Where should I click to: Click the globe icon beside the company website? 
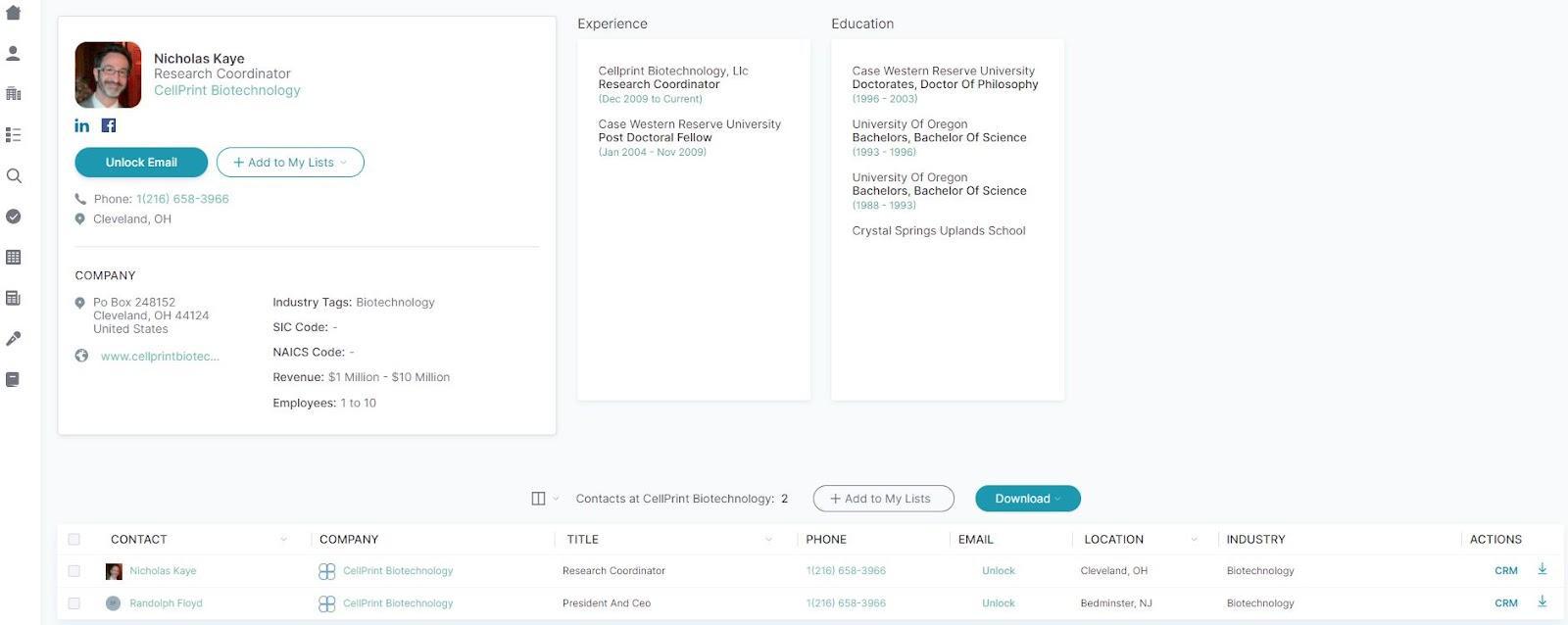tap(81, 356)
